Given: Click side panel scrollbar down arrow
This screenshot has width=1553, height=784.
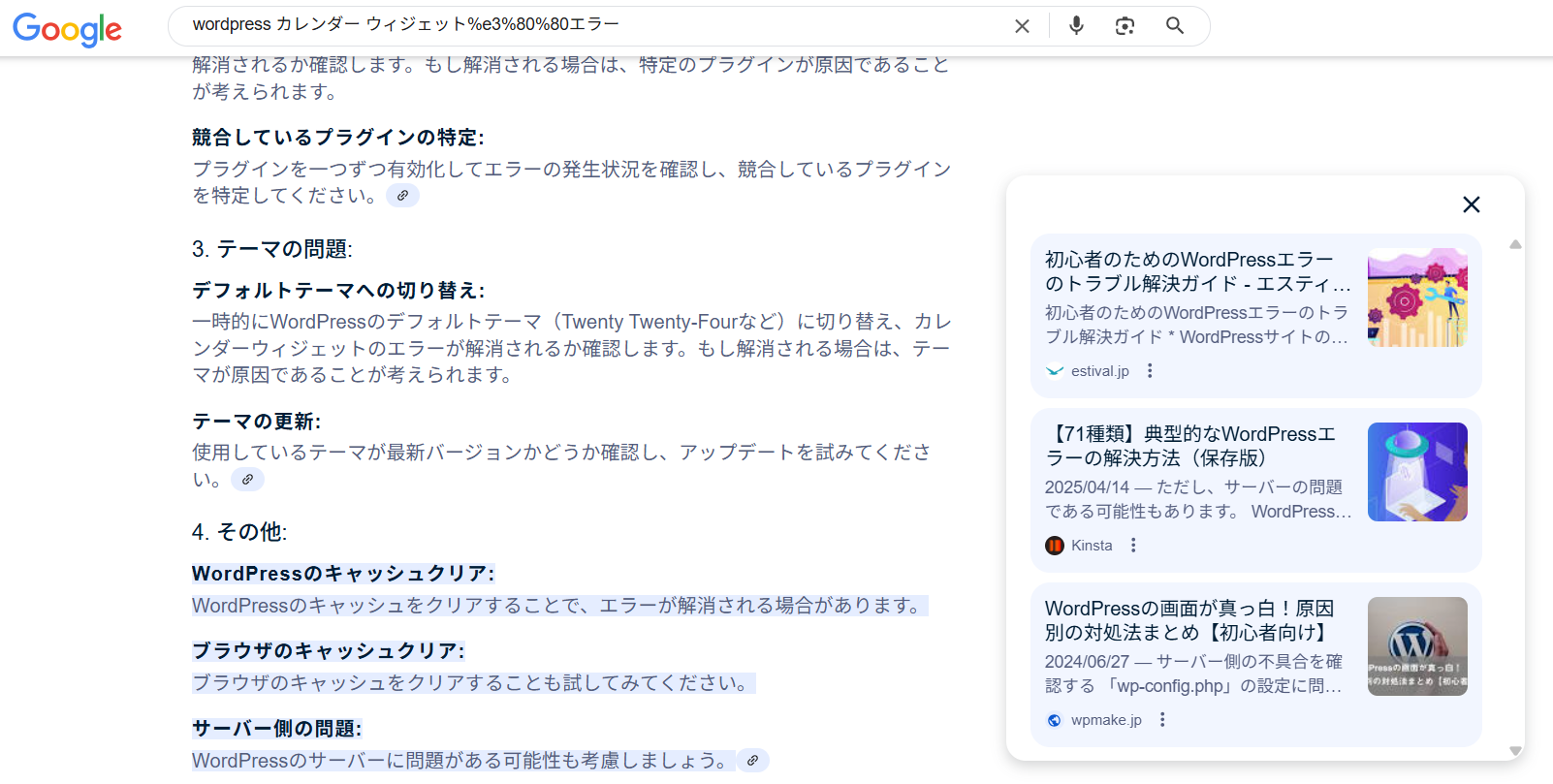Looking at the screenshot, I should 1515,751.
